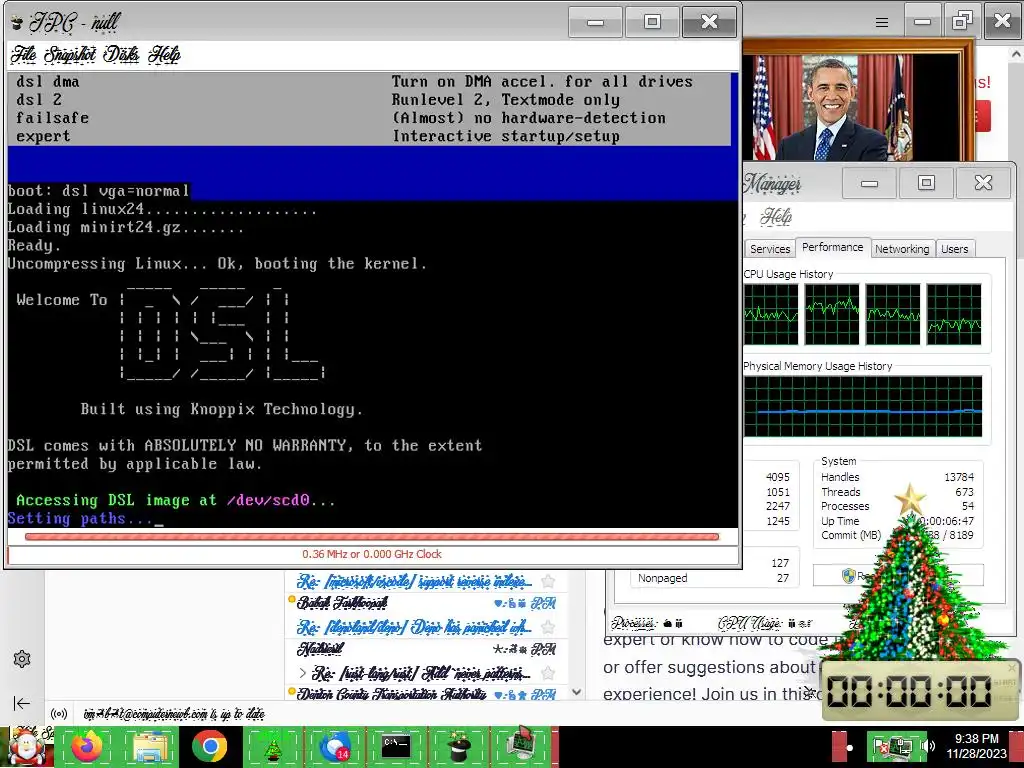
Task: Click the network tray icon
Action: coord(904,747)
